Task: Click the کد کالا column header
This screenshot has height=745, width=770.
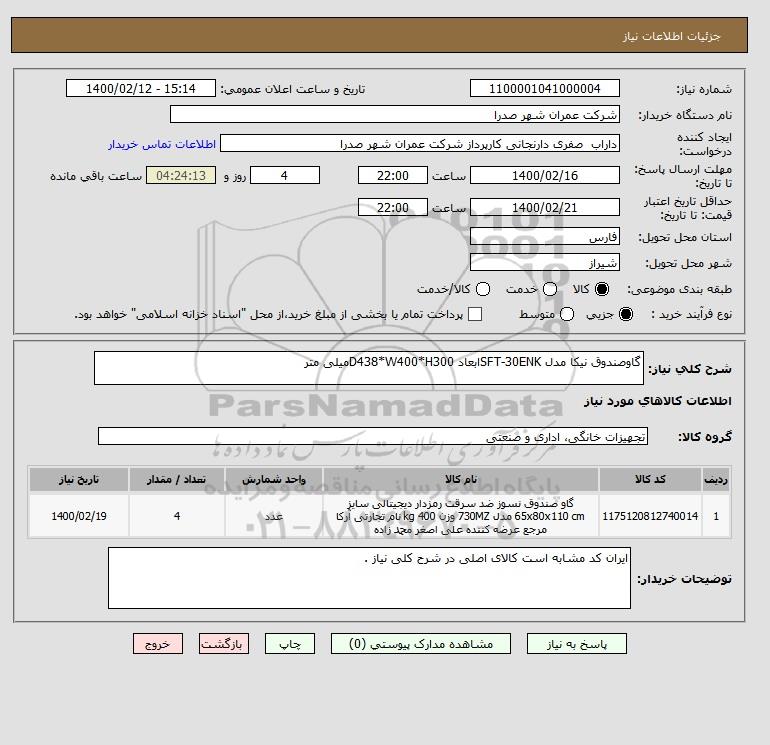Action: click(x=650, y=479)
